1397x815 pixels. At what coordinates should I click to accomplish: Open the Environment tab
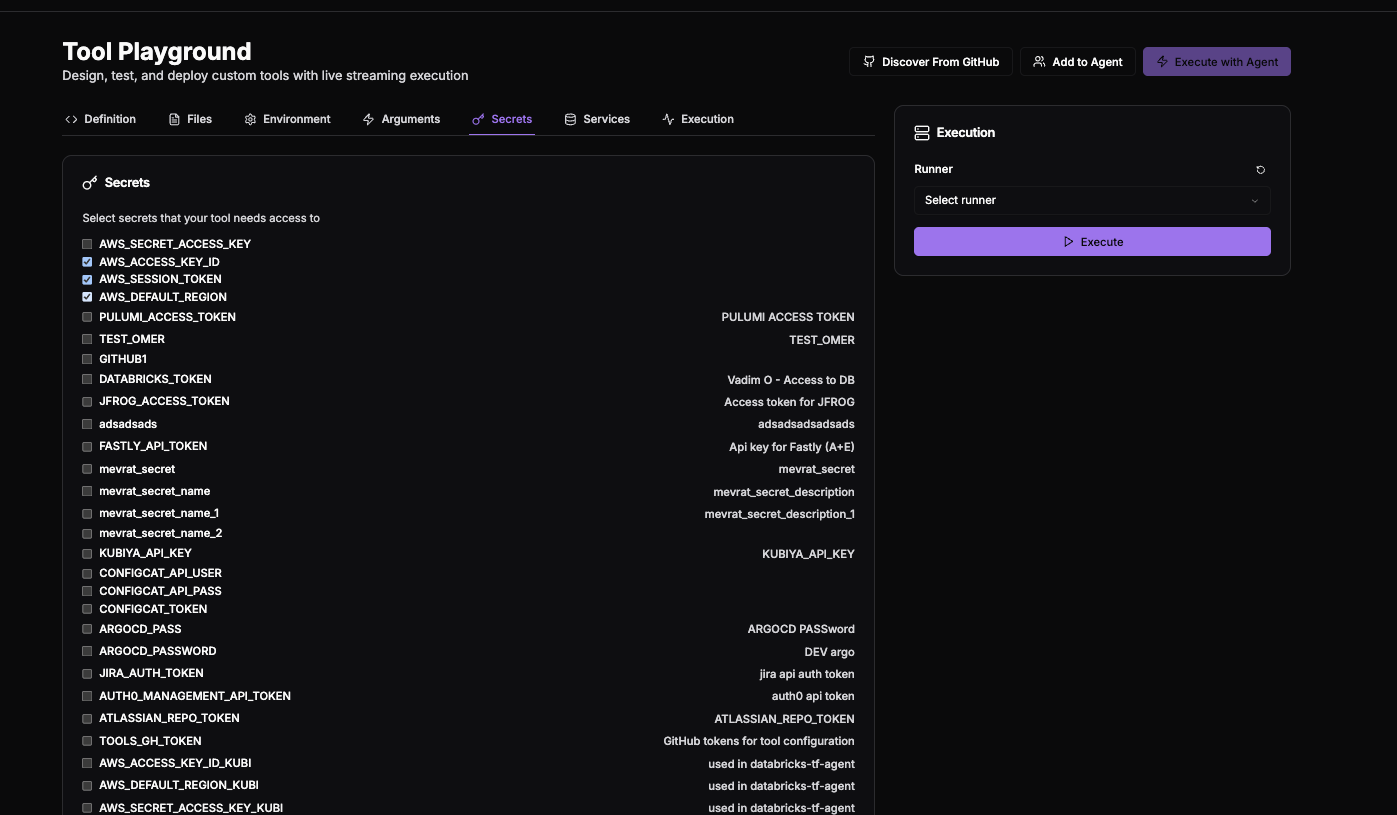pos(287,119)
